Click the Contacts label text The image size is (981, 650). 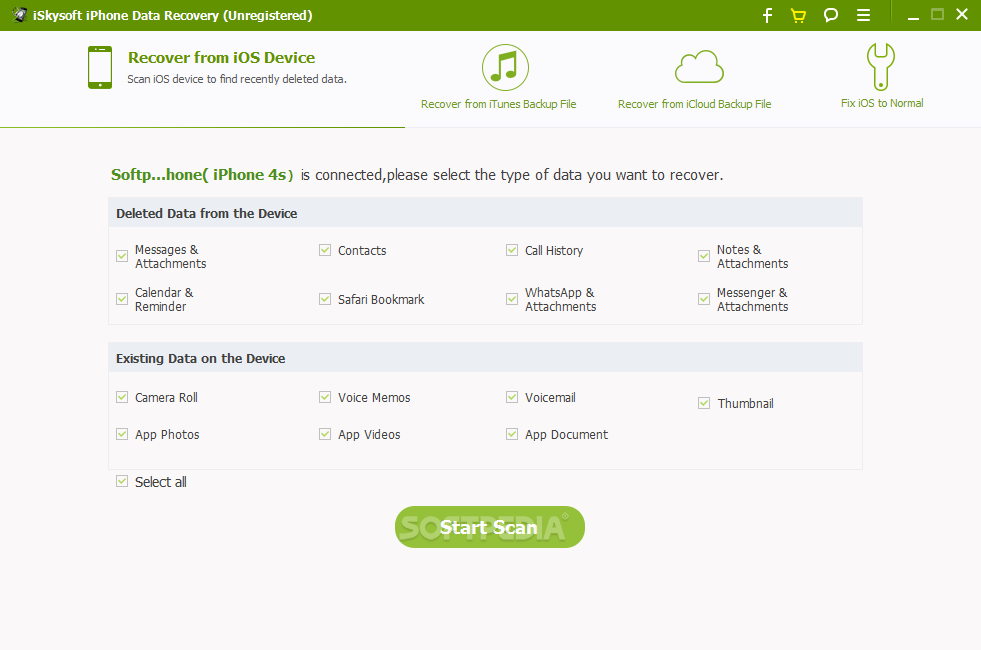tap(362, 251)
